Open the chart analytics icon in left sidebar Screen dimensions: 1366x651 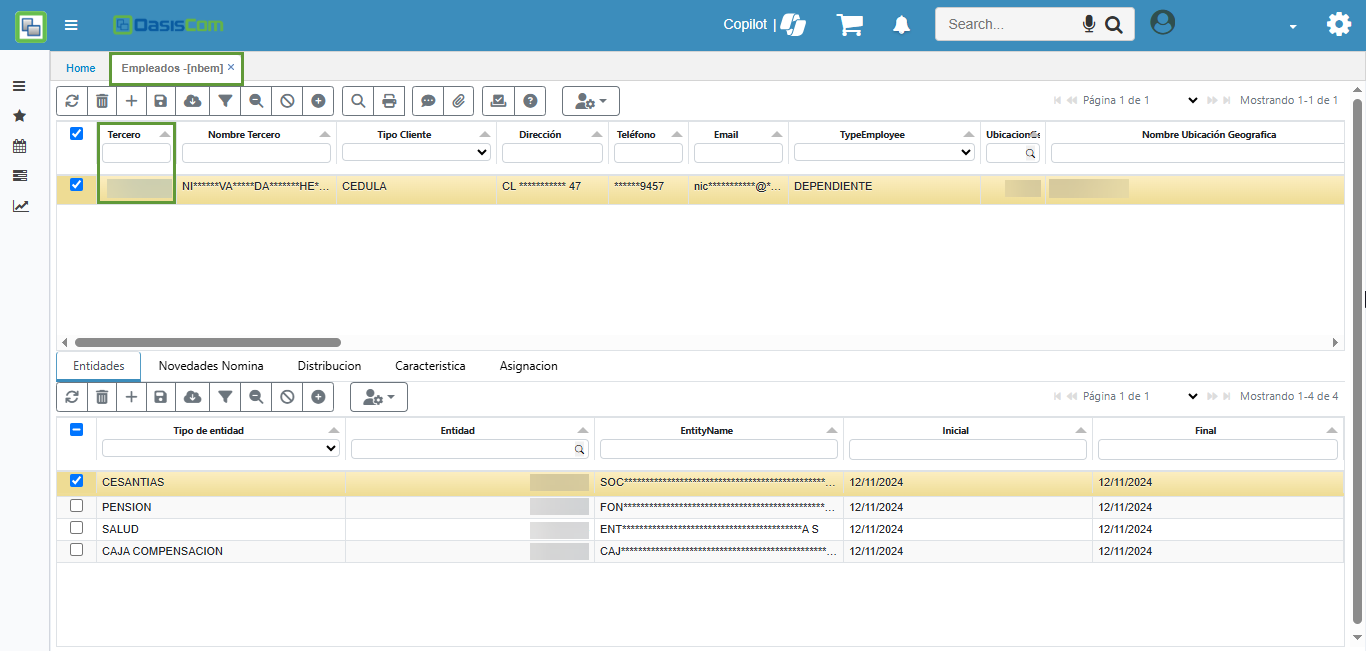point(20,206)
